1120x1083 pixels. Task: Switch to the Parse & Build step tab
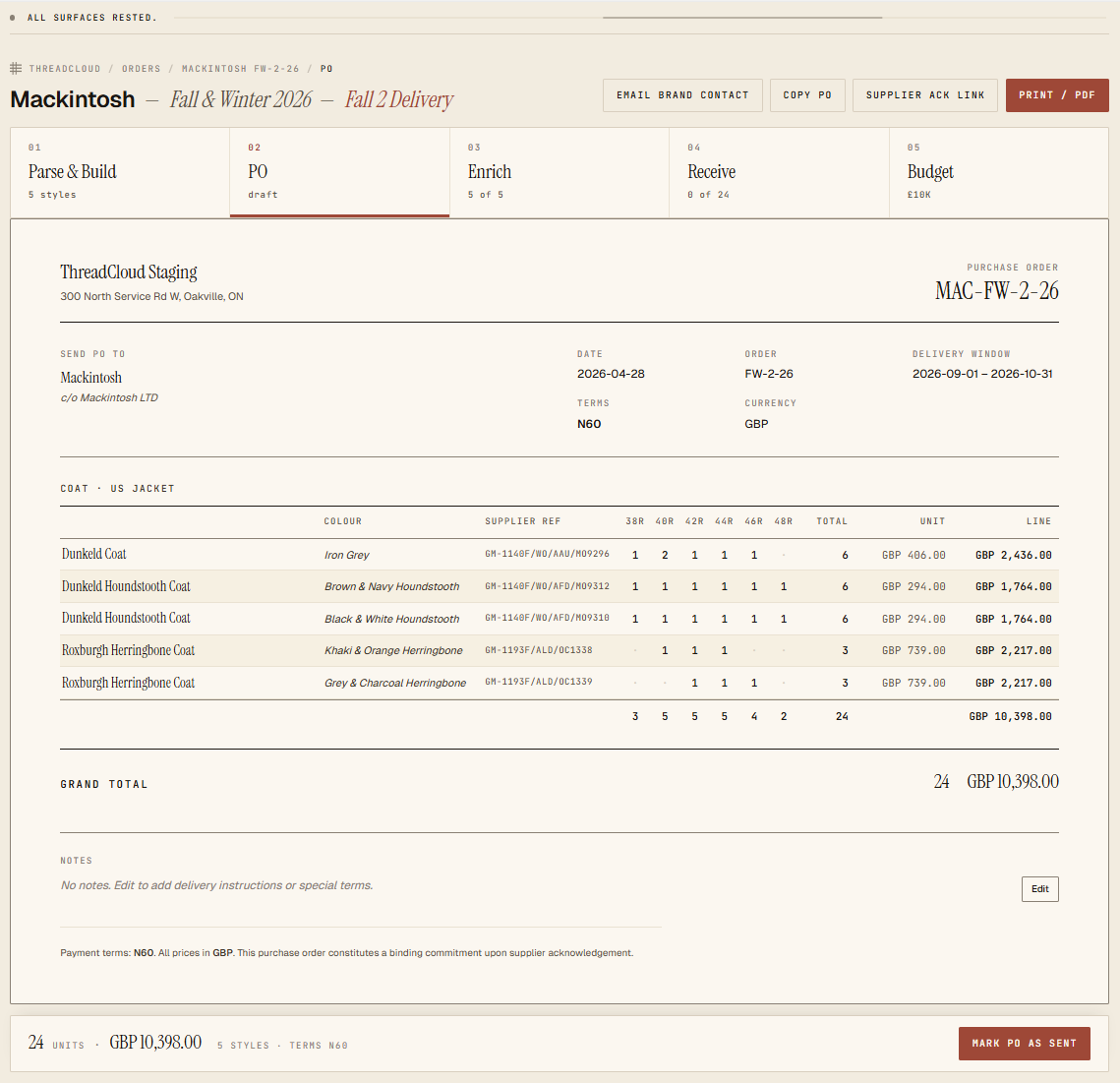[x=120, y=172]
